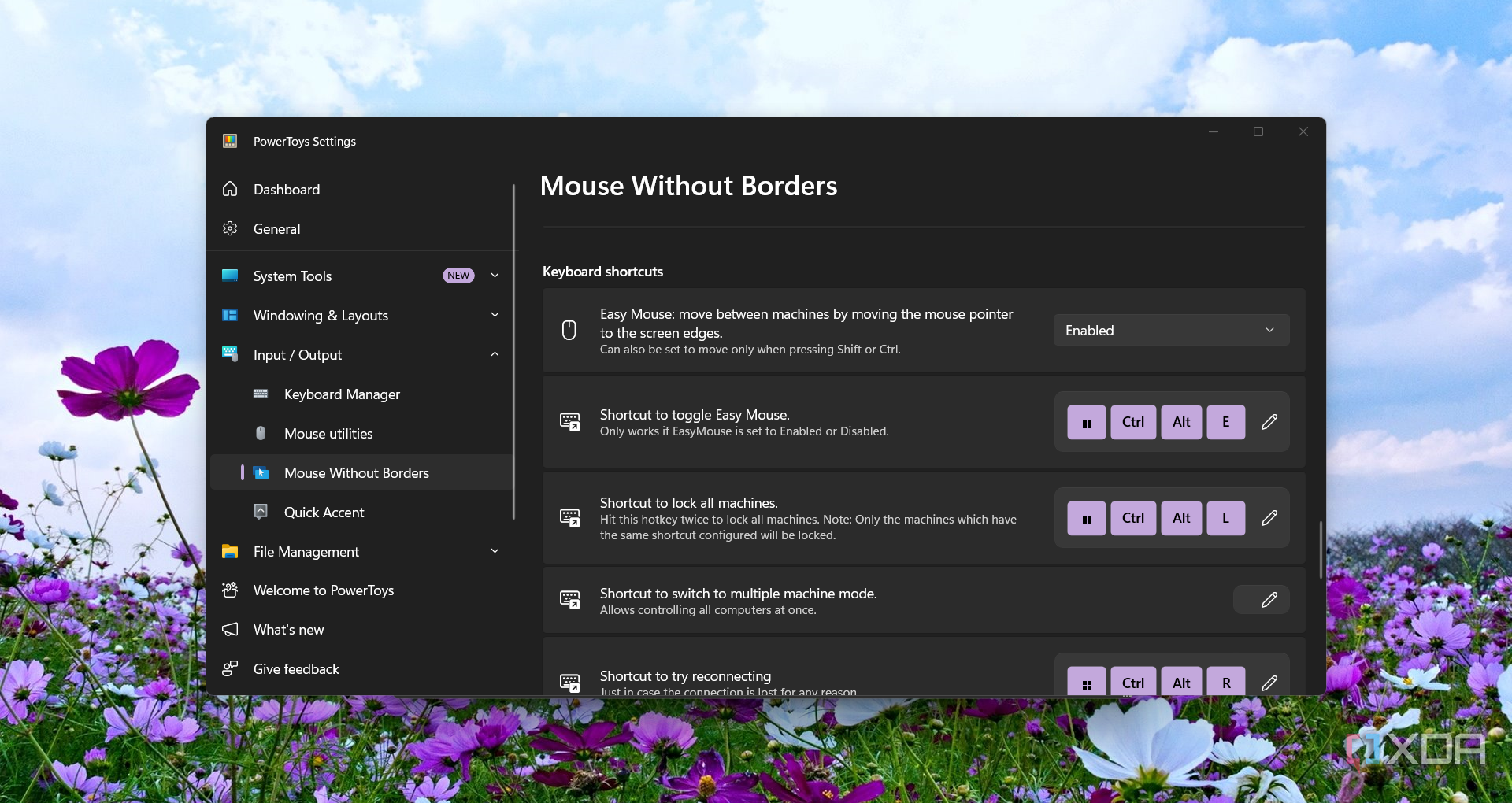1512x803 pixels.
Task: Click the Keyboard shortcuts heading
Action: pyautogui.click(x=602, y=272)
